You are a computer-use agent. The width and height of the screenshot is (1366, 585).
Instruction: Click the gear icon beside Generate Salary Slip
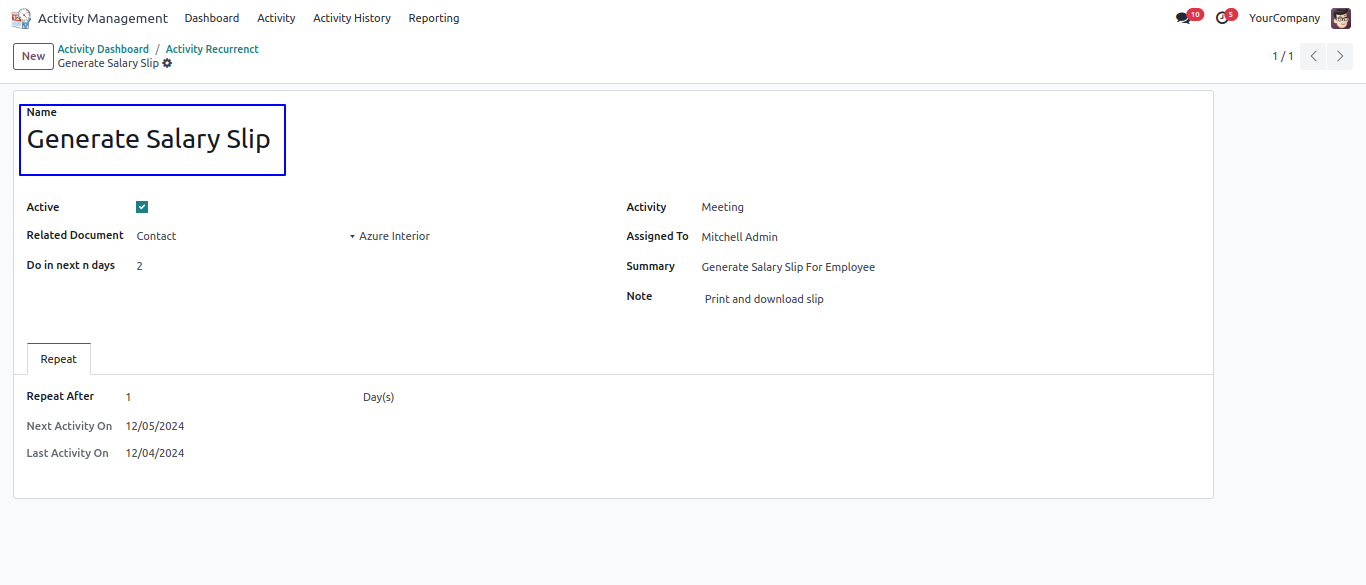[x=167, y=63]
